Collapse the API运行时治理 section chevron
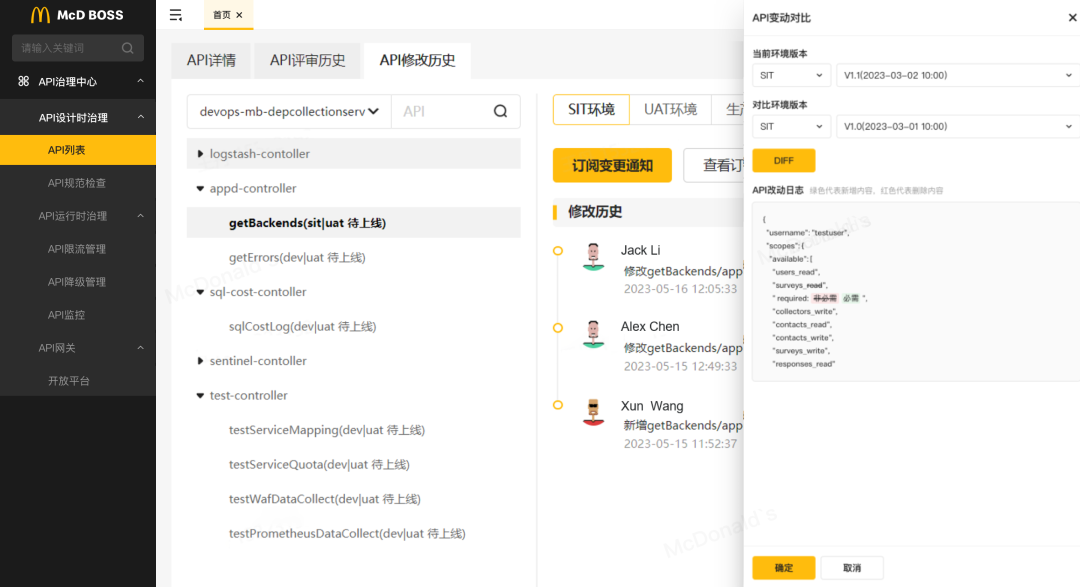The image size is (1080, 587). 141,216
